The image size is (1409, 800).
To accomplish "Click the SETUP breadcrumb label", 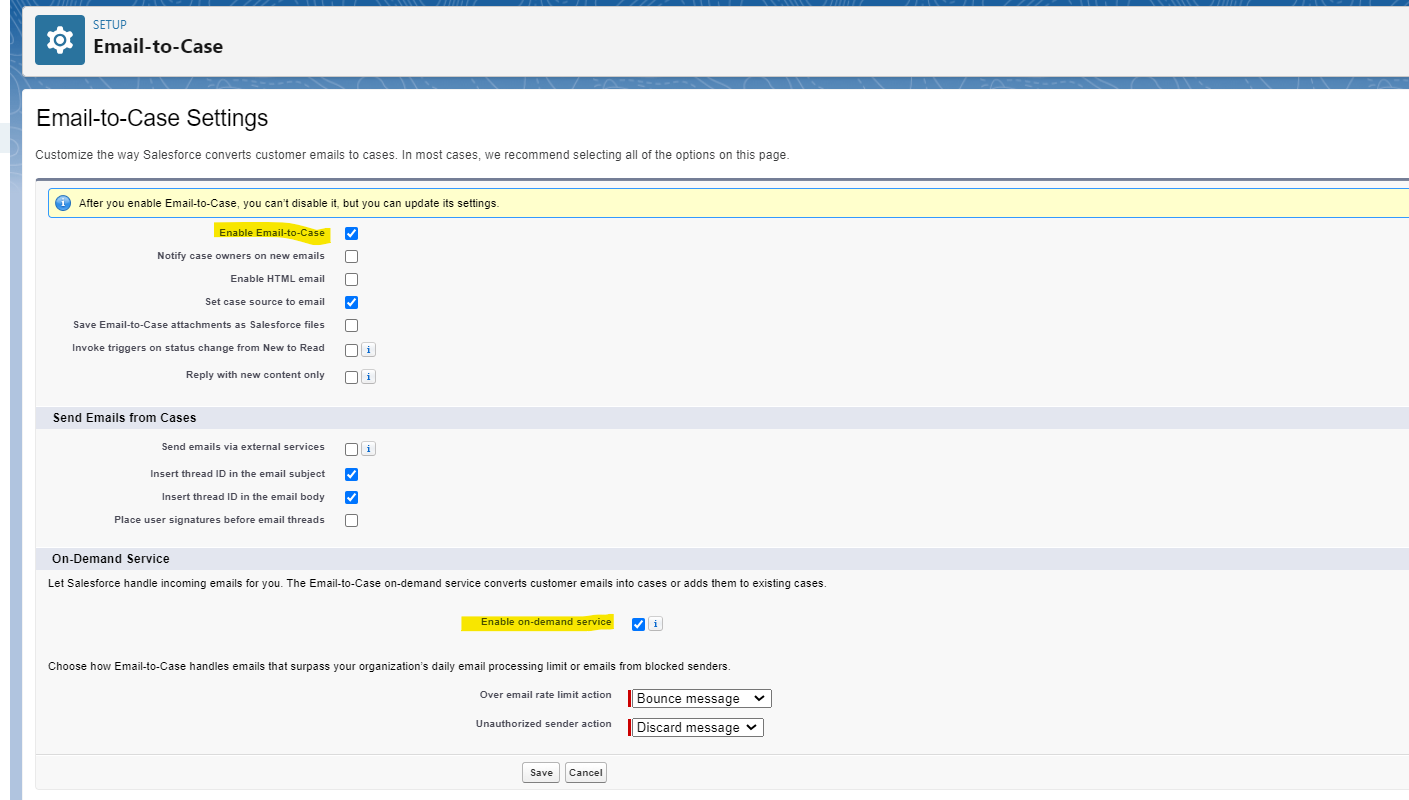I will (110, 25).
